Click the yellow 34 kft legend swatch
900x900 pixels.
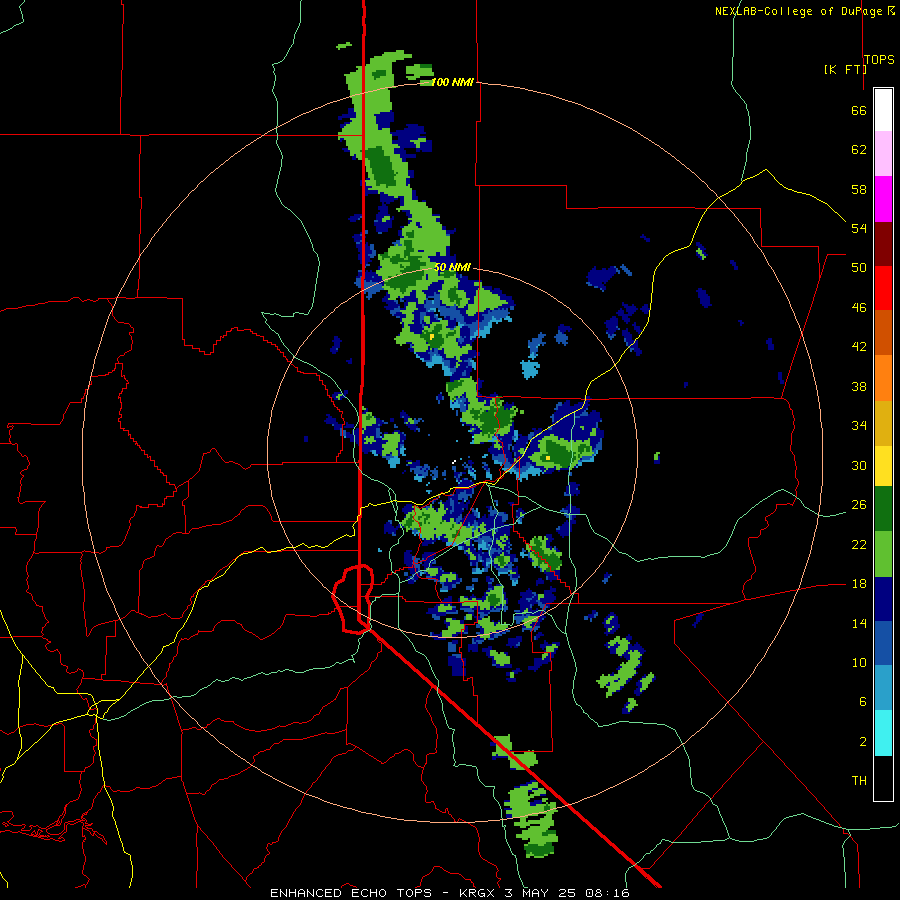[883, 466]
